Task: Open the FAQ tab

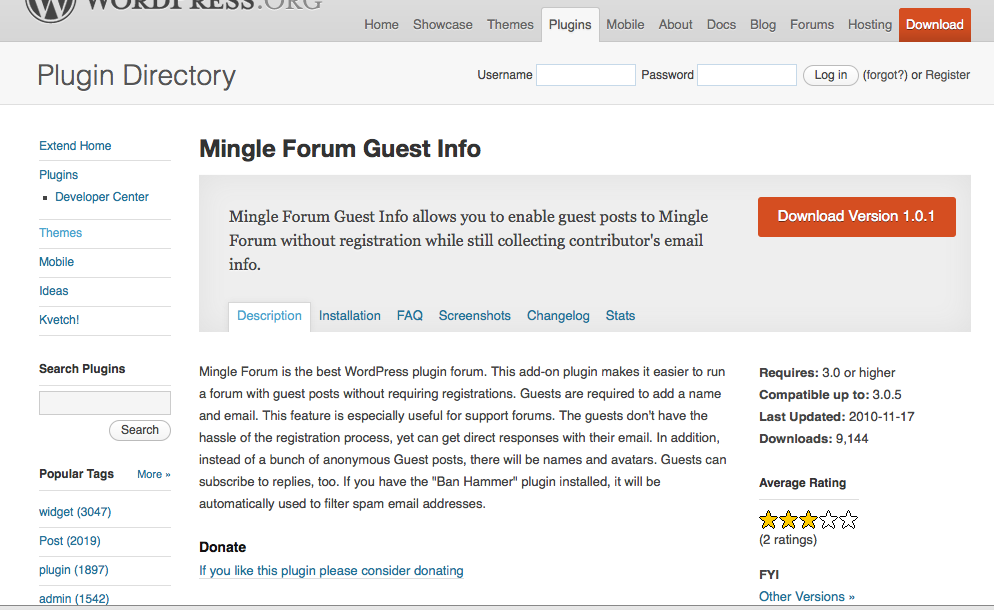Action: 410,316
